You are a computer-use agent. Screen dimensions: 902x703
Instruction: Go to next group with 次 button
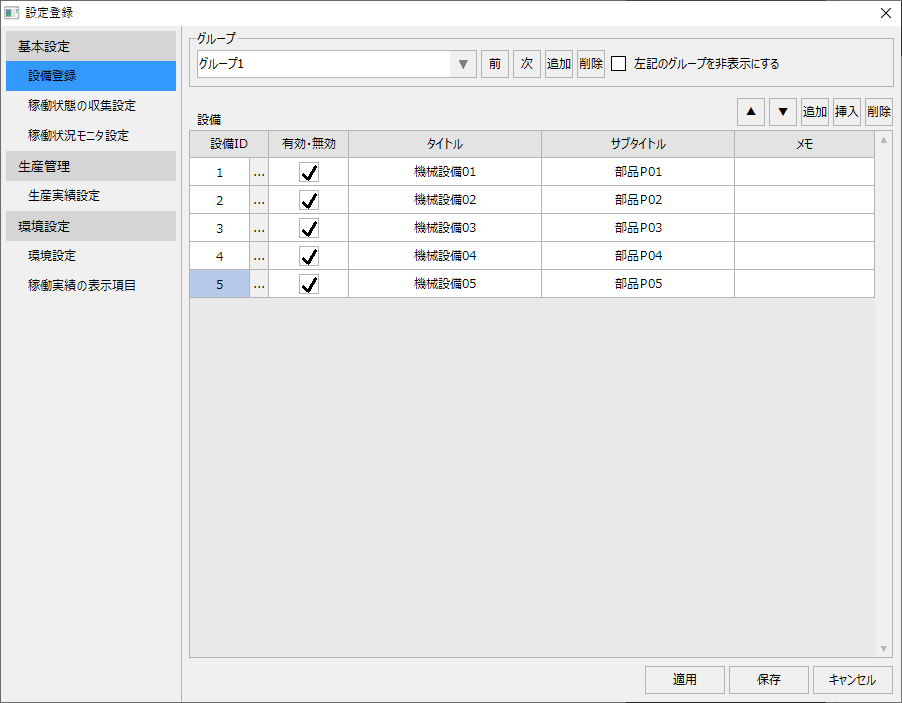pos(525,63)
